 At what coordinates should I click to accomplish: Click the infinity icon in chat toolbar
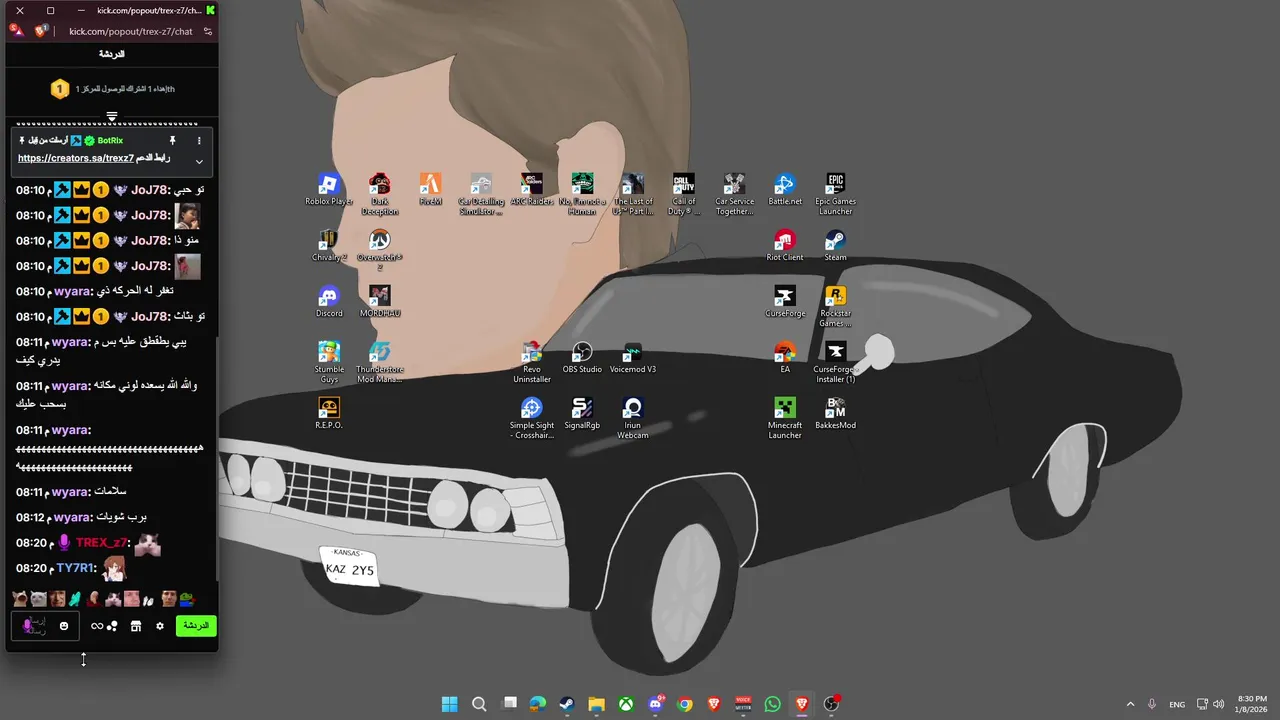click(97, 626)
